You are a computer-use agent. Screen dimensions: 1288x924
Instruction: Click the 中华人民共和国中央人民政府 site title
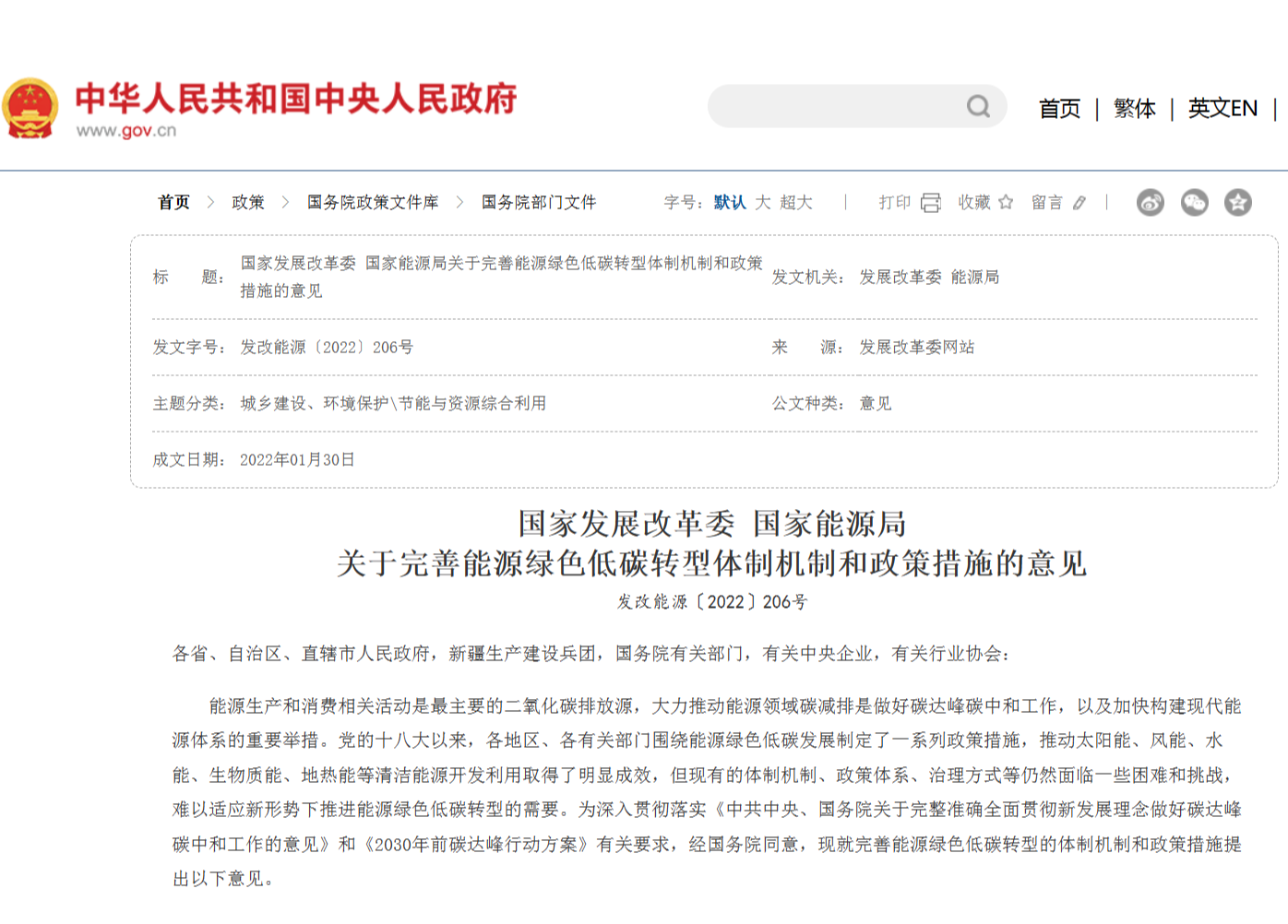click(296, 99)
